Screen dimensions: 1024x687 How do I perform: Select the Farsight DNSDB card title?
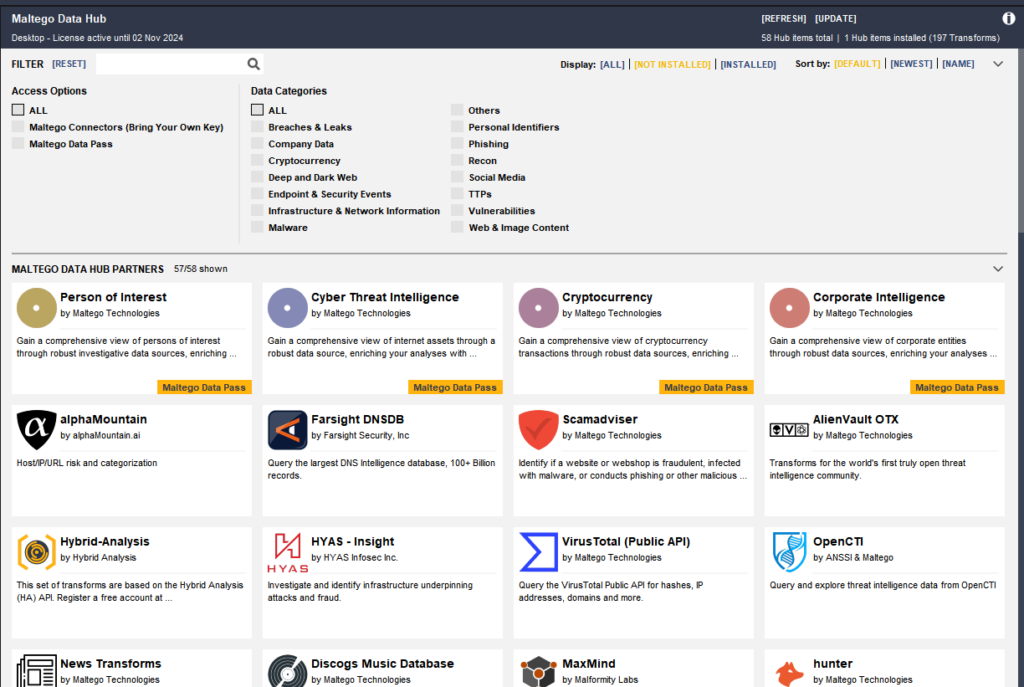tap(357, 419)
